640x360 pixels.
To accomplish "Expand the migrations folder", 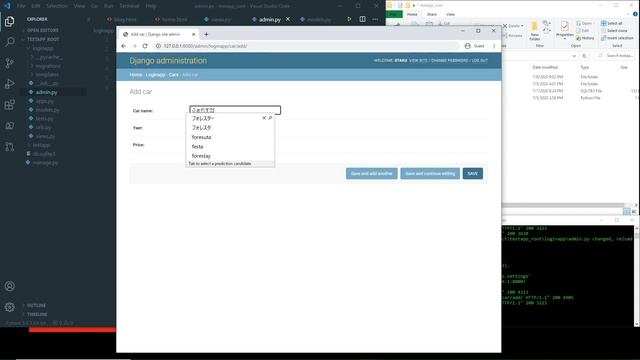I will click(x=45, y=66).
